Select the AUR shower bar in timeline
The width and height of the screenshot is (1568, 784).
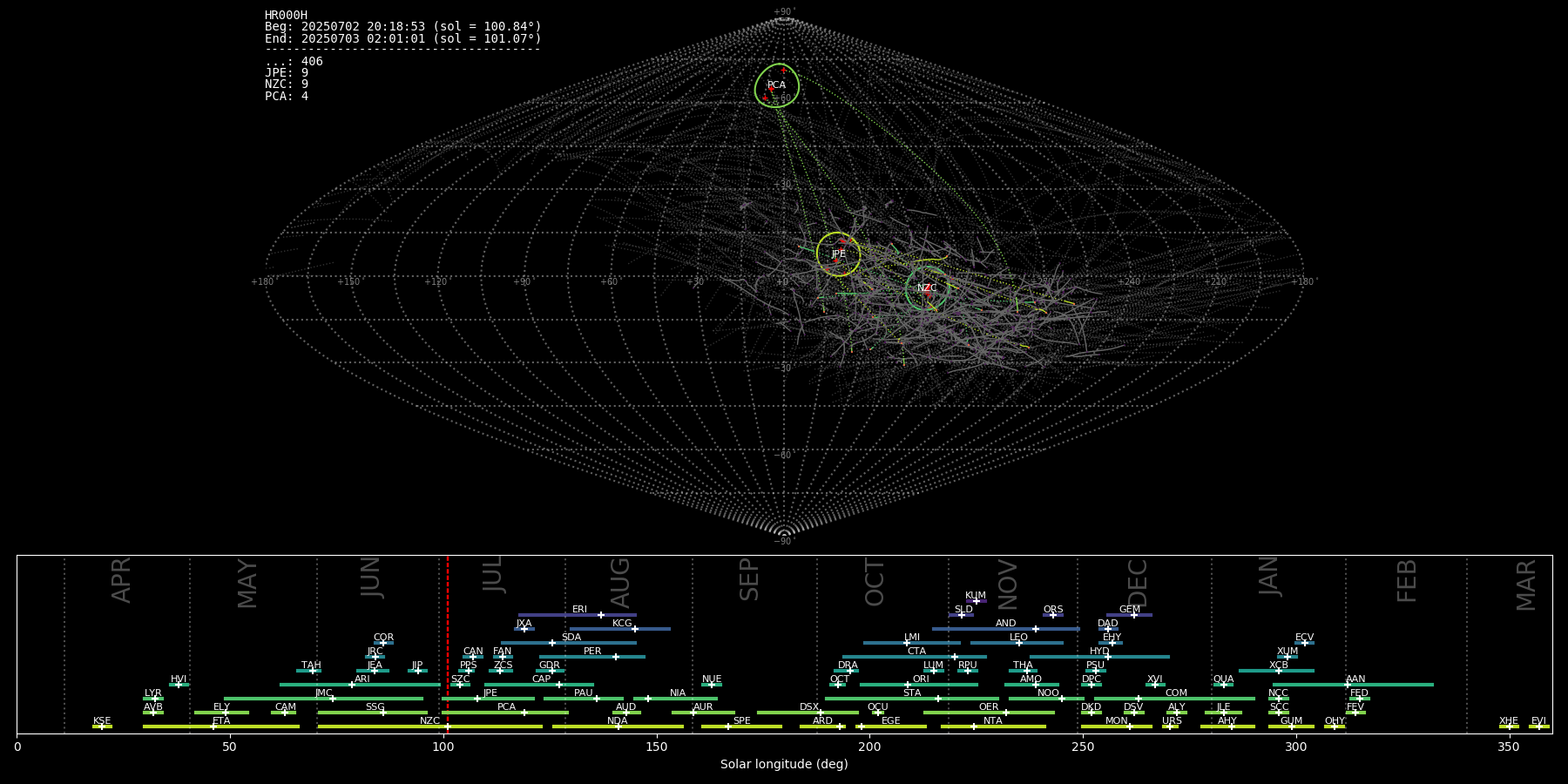pos(703,713)
